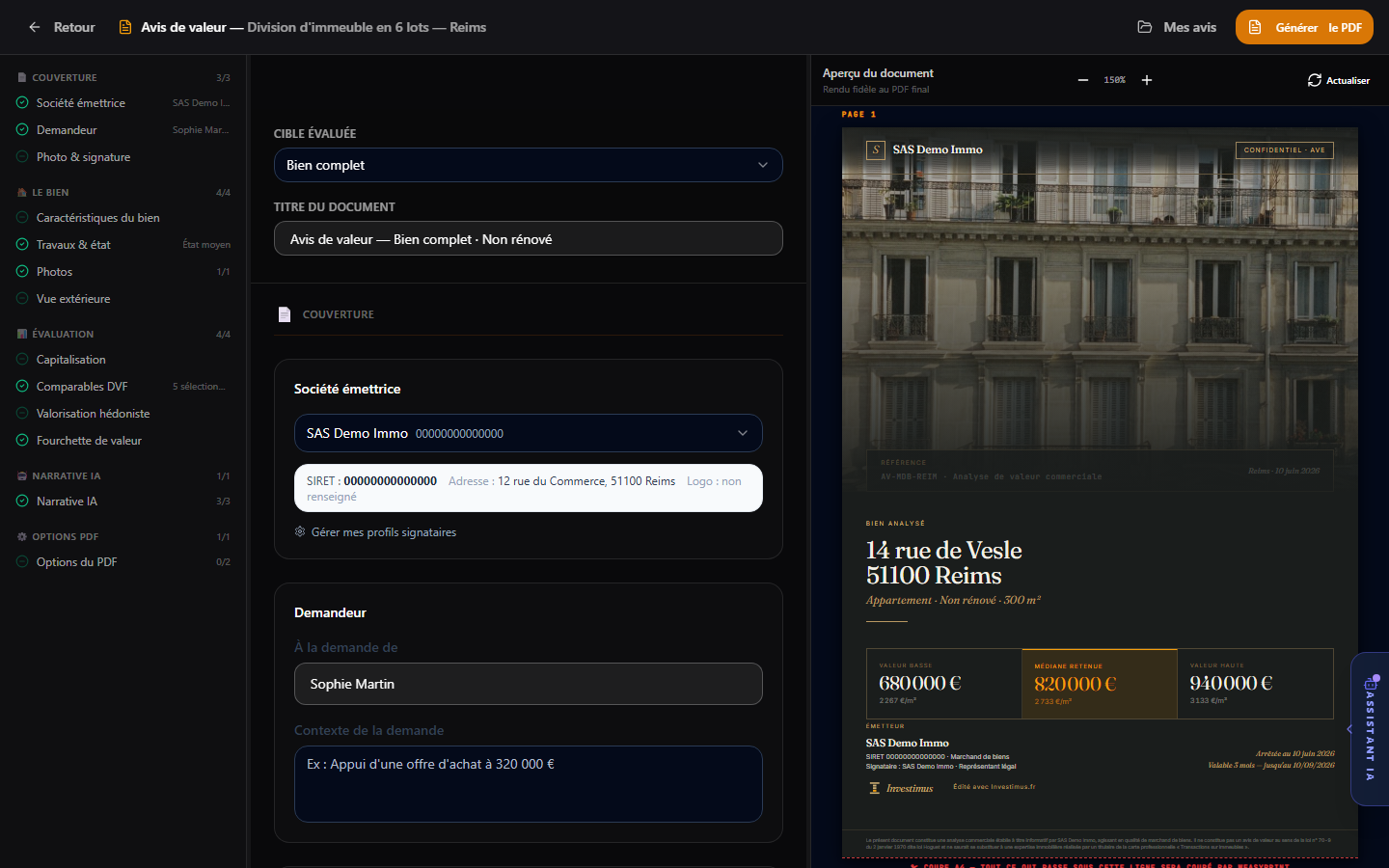Click the À la demande de field with Sophie Martin

point(528,684)
